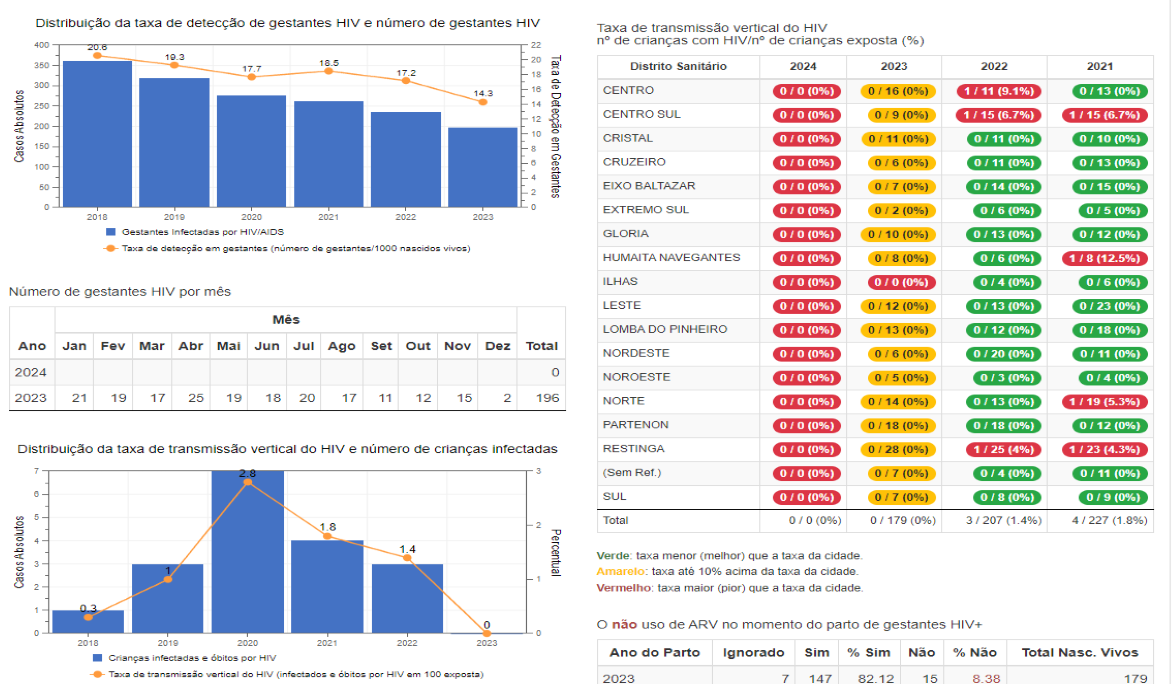Select the CRUZEIRO district row label
The image size is (1175, 684).
point(634,162)
